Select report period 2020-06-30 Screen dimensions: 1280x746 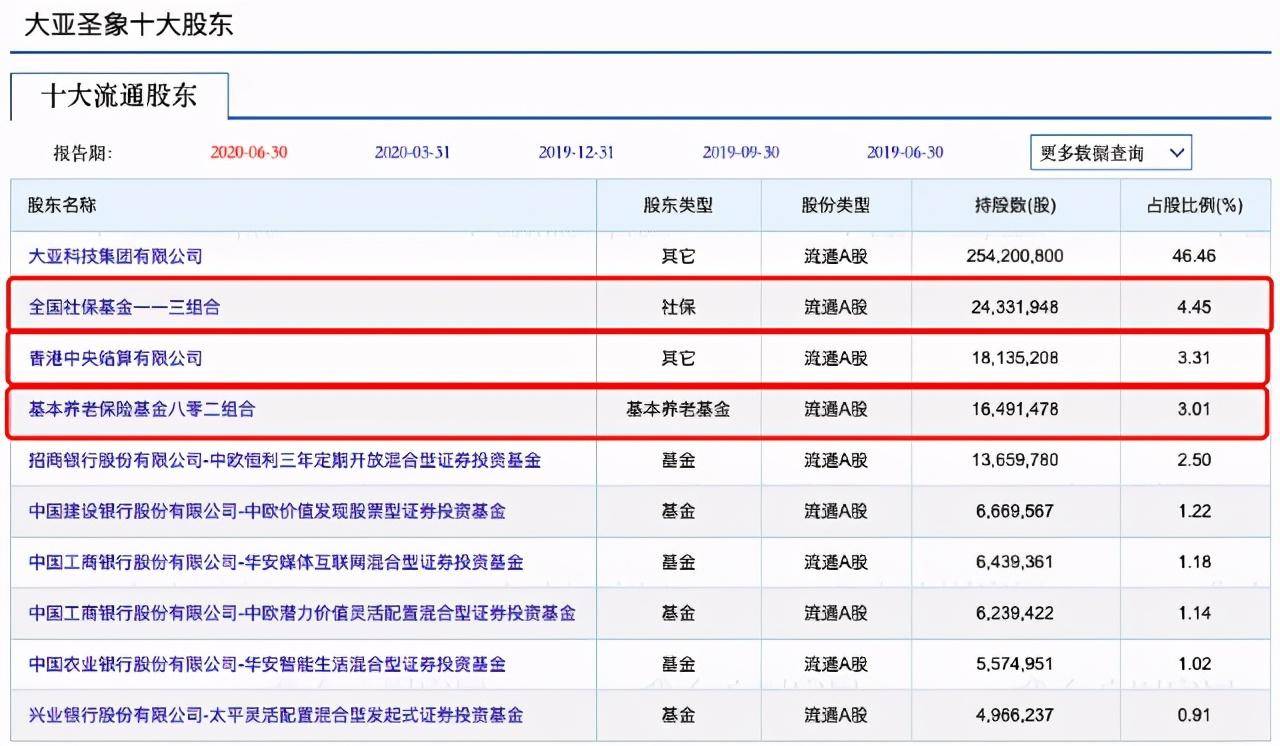click(249, 153)
